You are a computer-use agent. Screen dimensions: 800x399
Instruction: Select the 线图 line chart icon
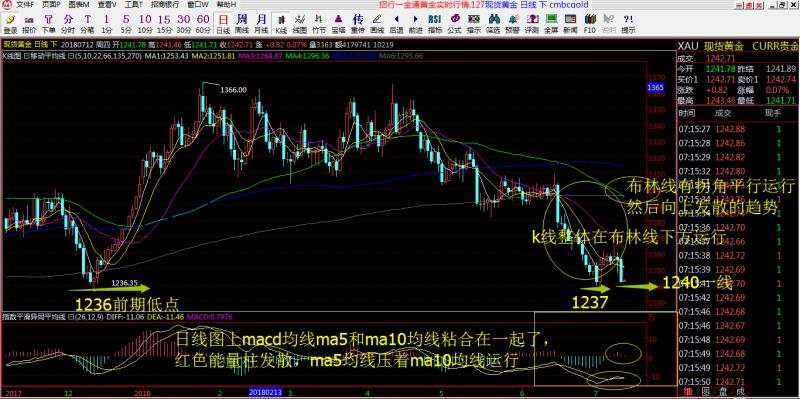click(300, 23)
